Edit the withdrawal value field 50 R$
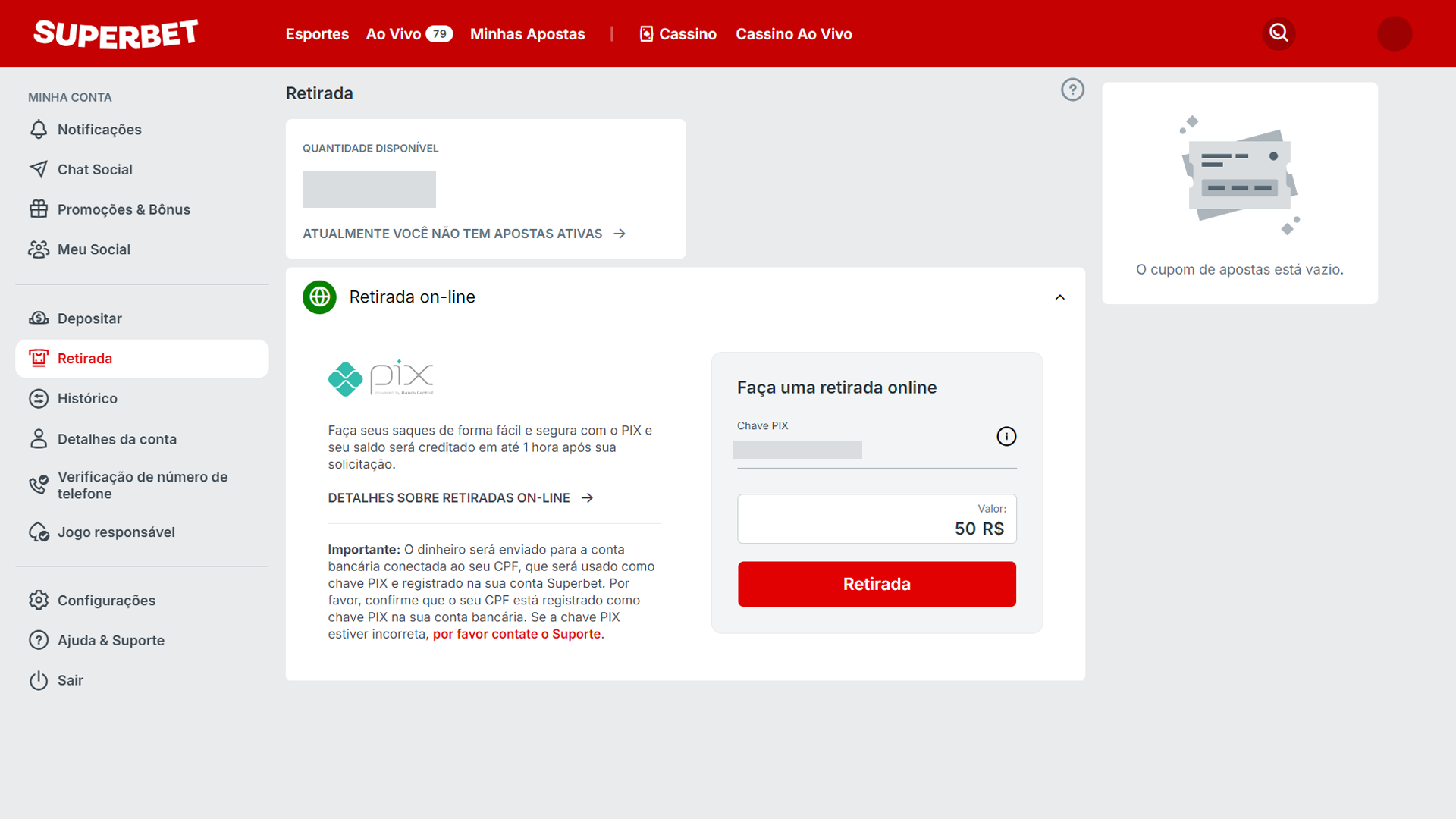This screenshot has height=819, width=1456. 876,520
